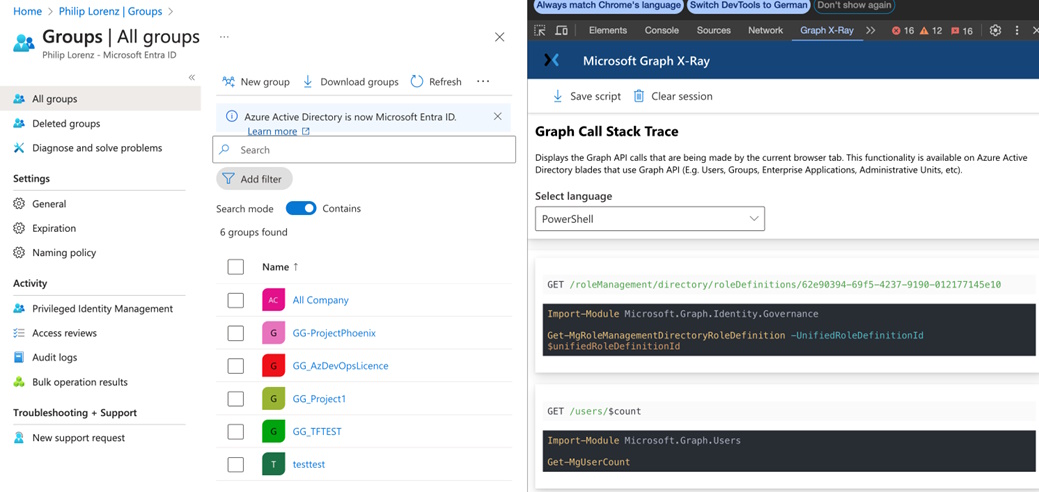Click the Expiration gear icon

click(19, 228)
